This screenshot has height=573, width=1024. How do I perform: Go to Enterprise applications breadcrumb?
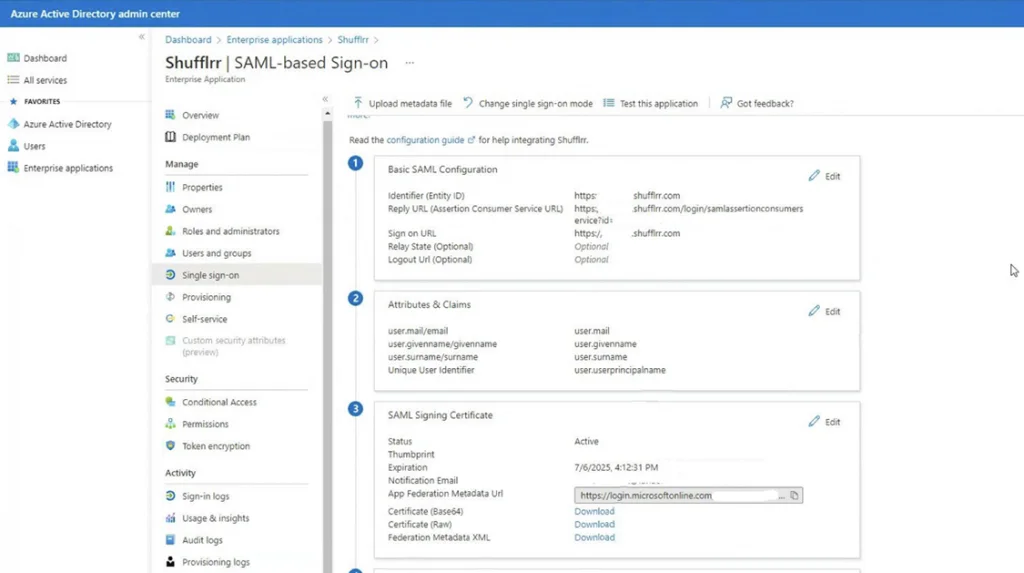(274, 40)
